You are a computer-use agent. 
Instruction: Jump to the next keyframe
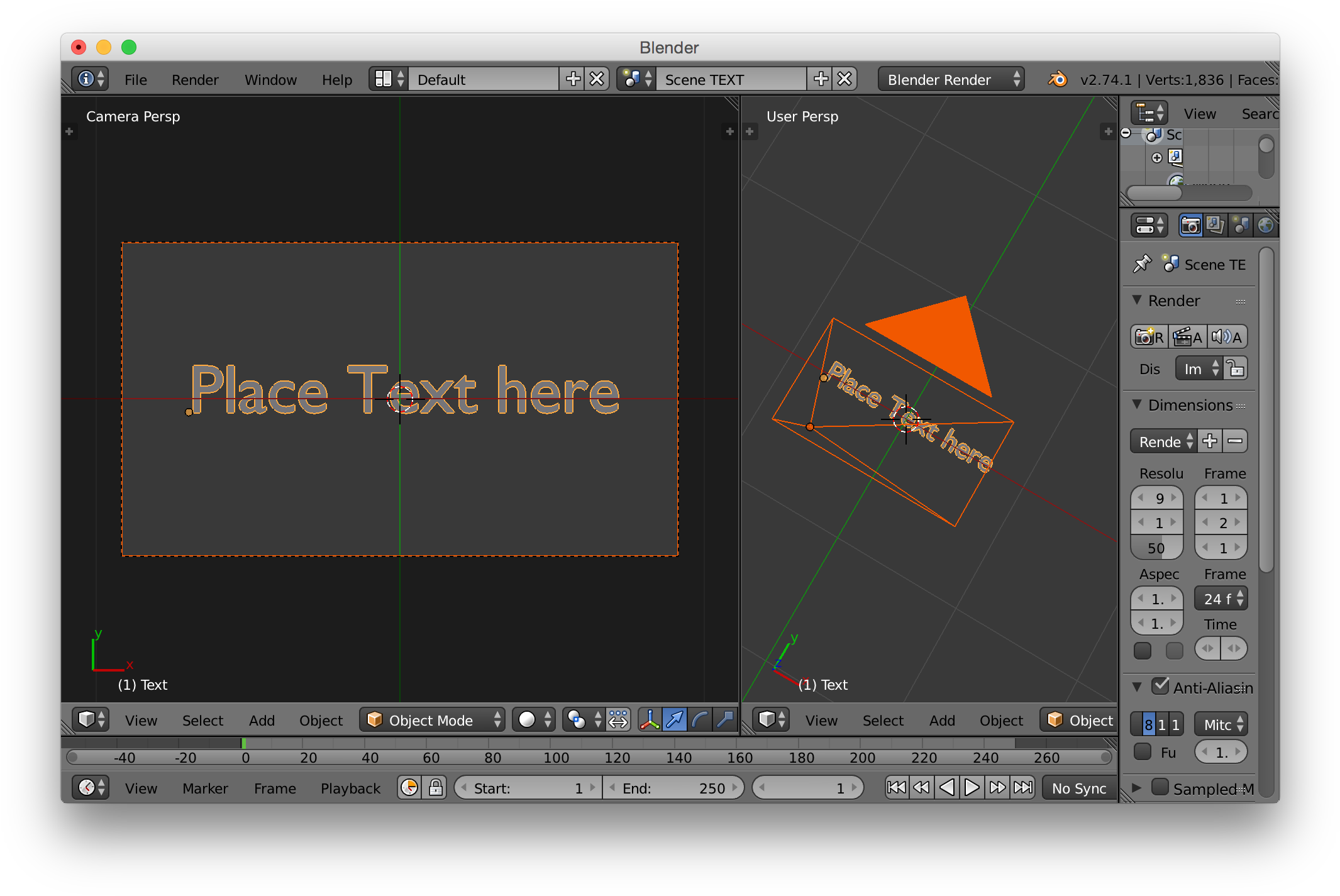tap(997, 787)
